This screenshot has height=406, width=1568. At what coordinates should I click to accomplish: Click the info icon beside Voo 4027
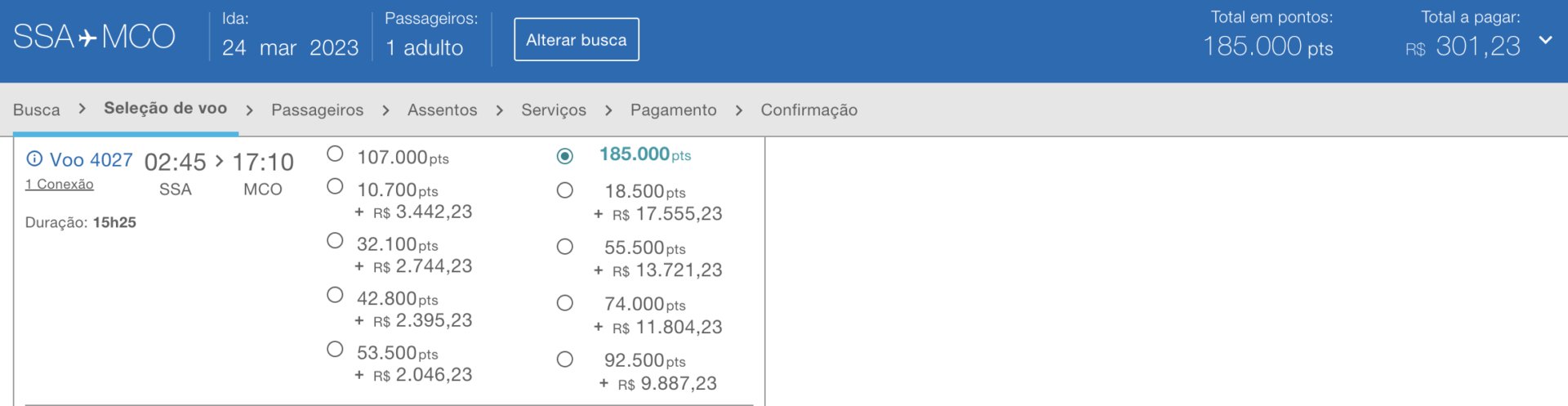click(34, 159)
